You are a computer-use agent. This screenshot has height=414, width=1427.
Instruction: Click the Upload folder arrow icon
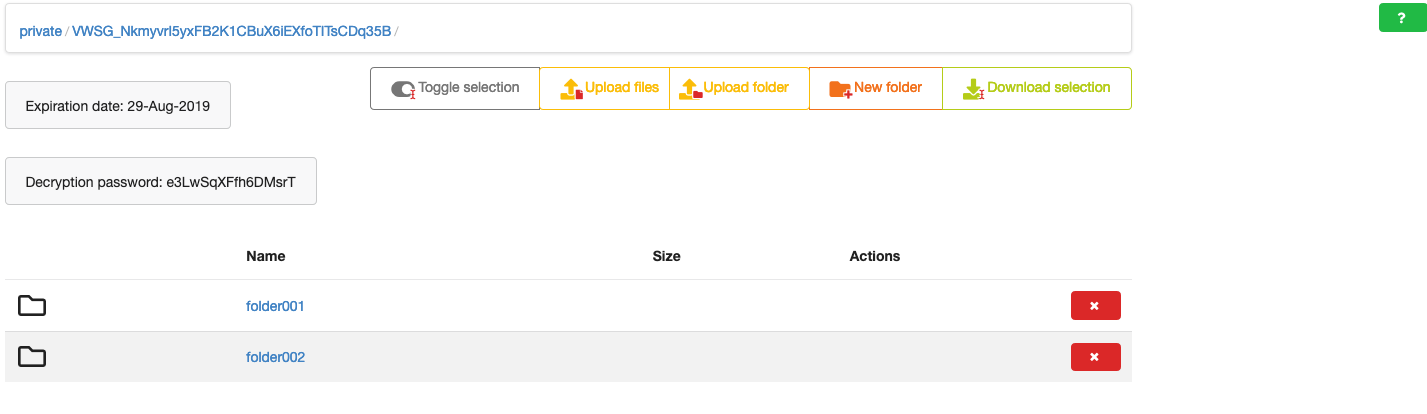point(690,89)
